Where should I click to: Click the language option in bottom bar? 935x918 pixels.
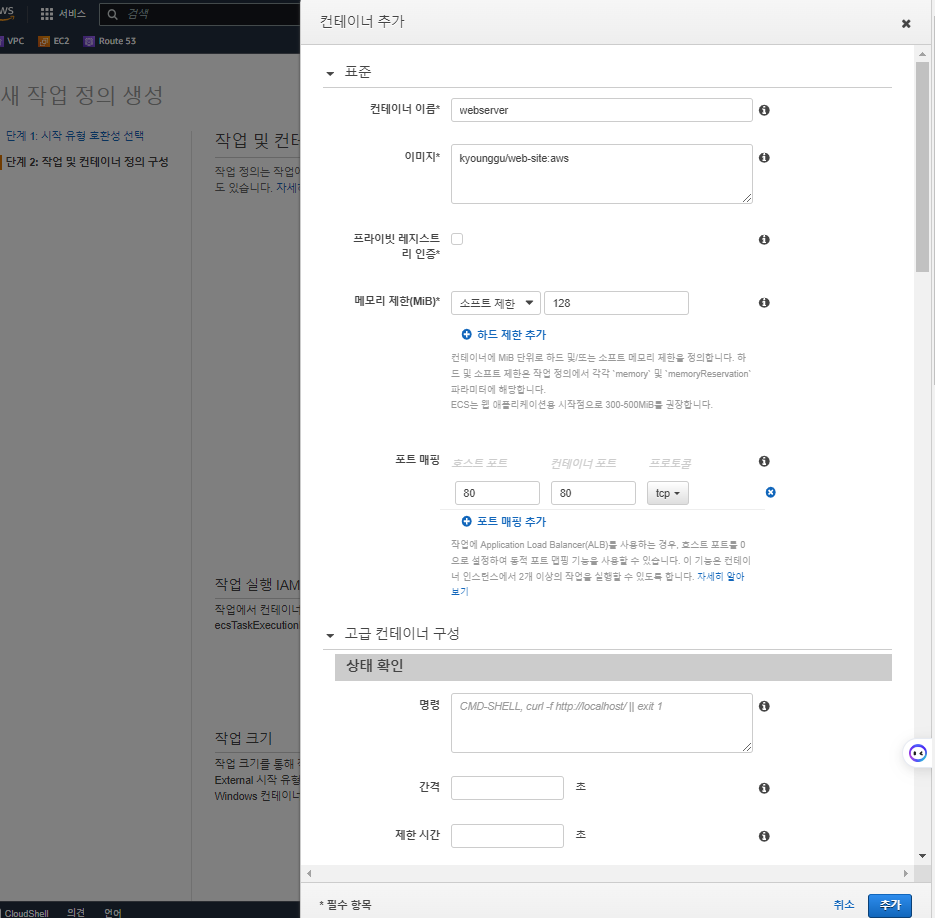pos(113,913)
